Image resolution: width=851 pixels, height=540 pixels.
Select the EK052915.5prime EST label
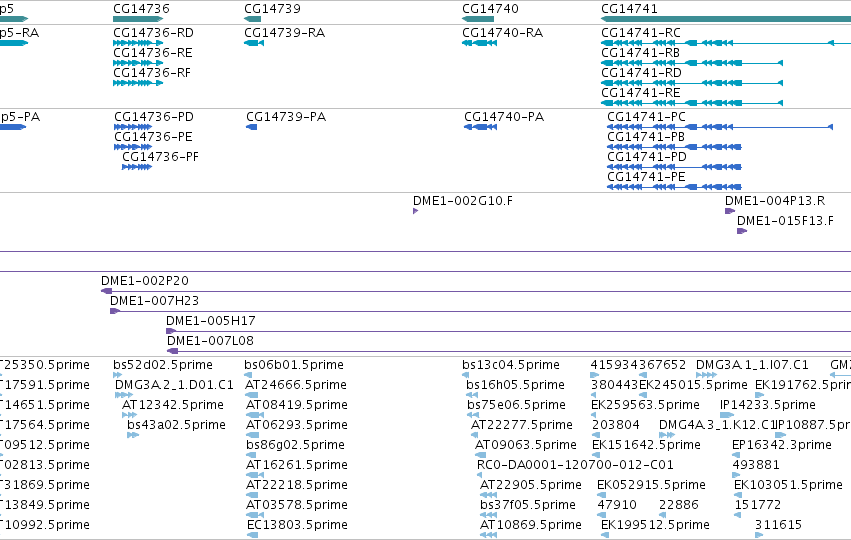tap(651, 485)
